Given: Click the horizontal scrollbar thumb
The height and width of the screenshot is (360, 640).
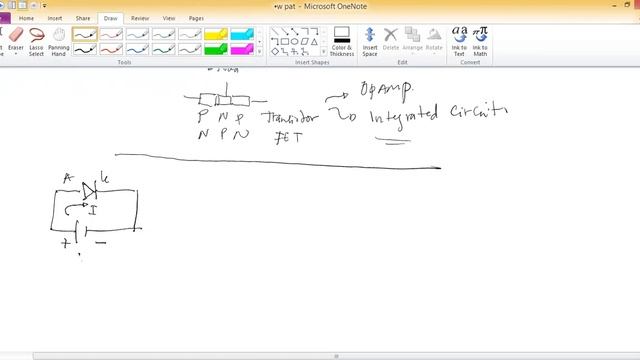Looking at the screenshot, I should [336, 356].
